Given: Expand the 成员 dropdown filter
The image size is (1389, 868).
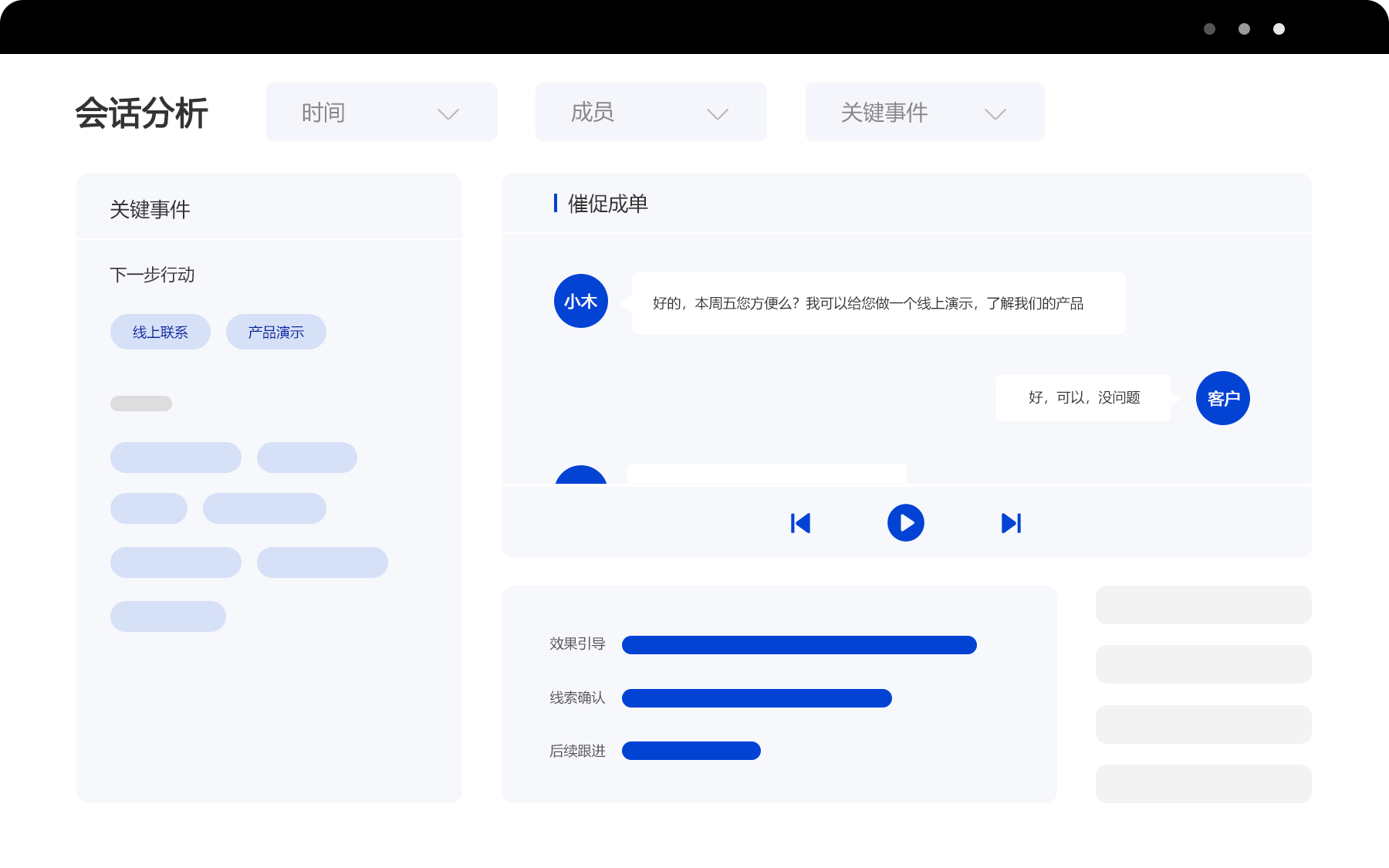Looking at the screenshot, I should tap(651, 113).
